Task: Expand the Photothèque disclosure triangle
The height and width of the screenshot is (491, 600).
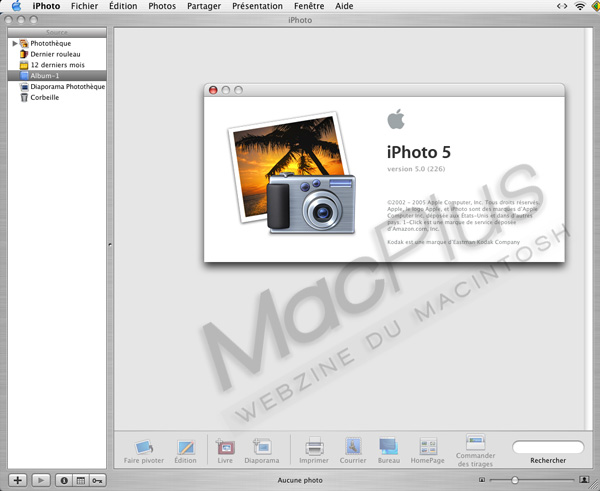Action: (15, 43)
